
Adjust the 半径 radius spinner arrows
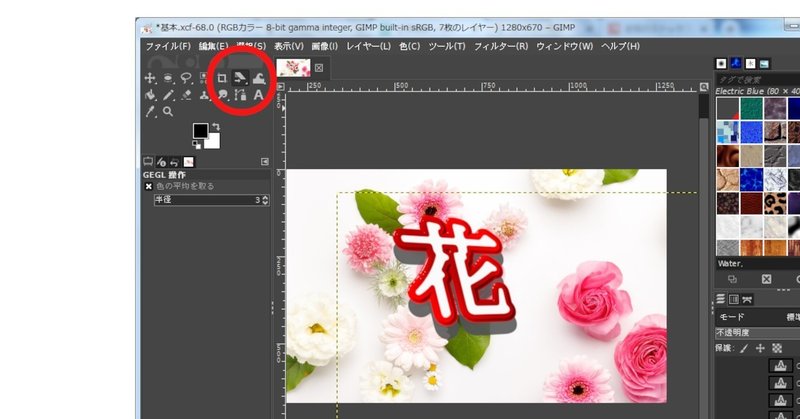pos(265,200)
